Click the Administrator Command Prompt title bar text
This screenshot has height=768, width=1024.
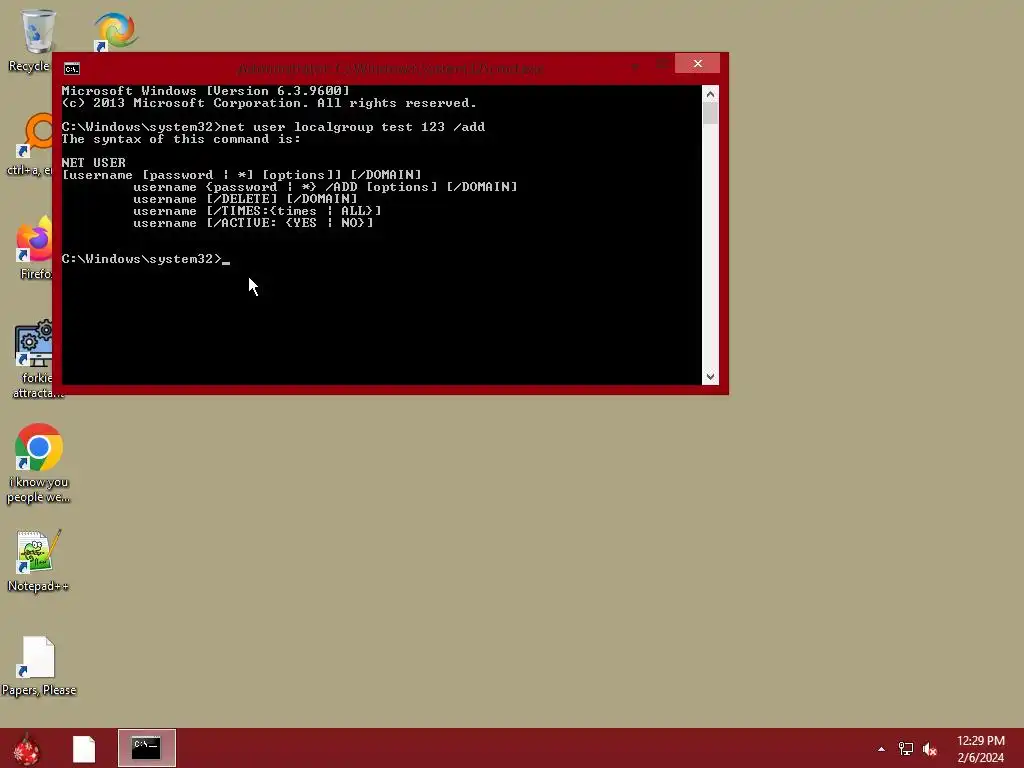390,68
